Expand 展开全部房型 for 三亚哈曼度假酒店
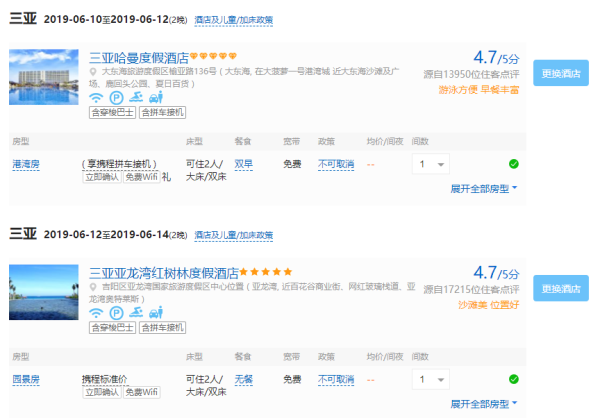The image size is (600, 418). click(x=484, y=189)
